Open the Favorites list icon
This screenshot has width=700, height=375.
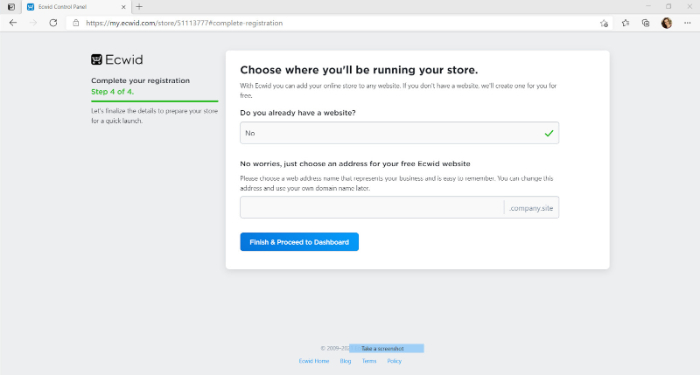[625, 23]
